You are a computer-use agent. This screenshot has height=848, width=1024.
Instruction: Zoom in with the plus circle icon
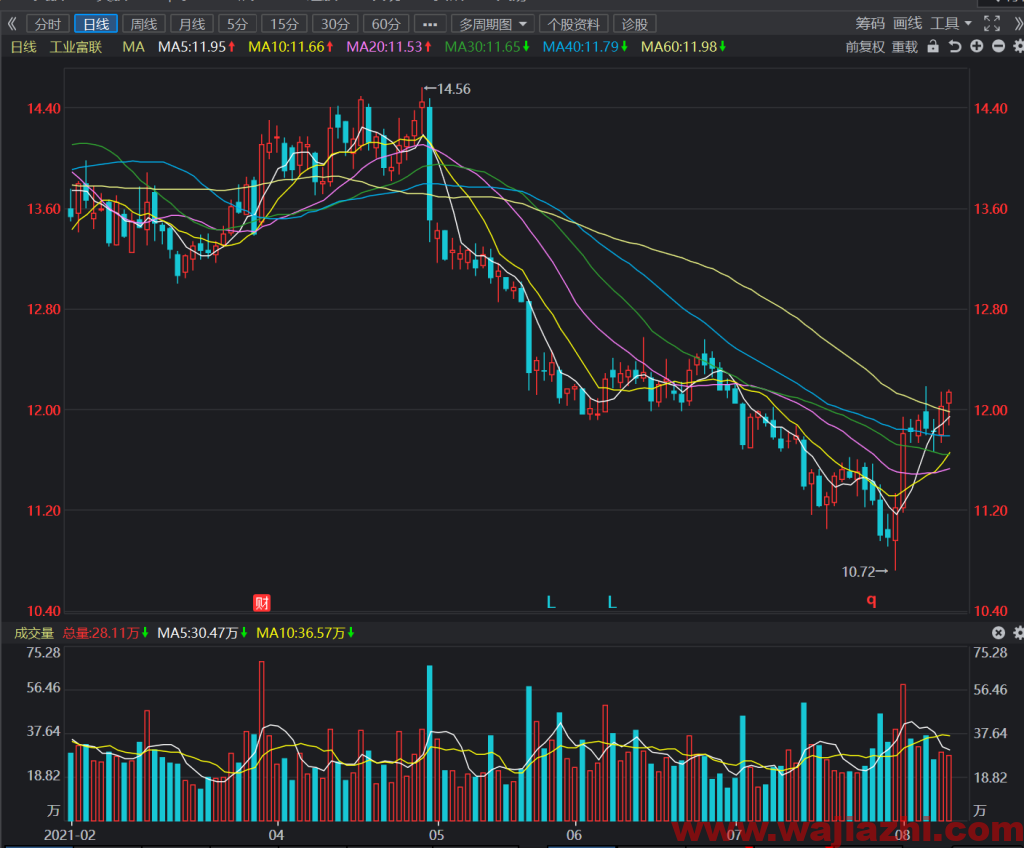click(976, 46)
